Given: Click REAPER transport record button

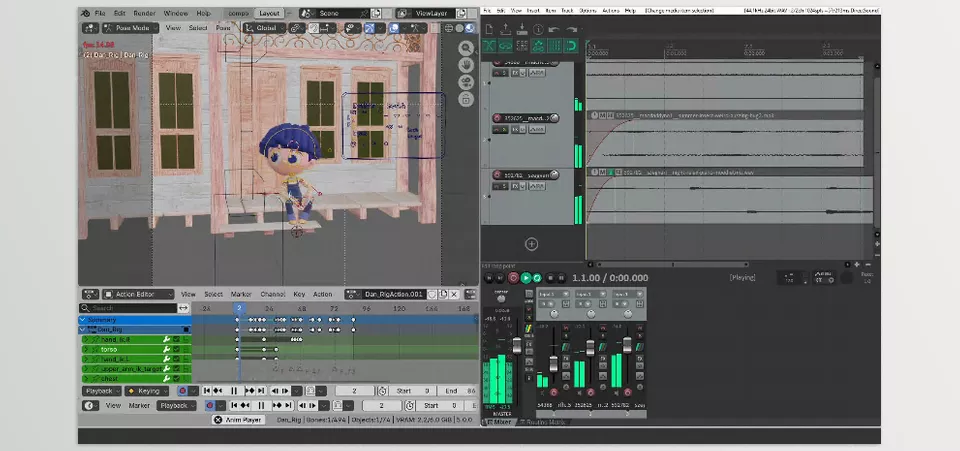Looking at the screenshot, I should pyautogui.click(x=513, y=278).
